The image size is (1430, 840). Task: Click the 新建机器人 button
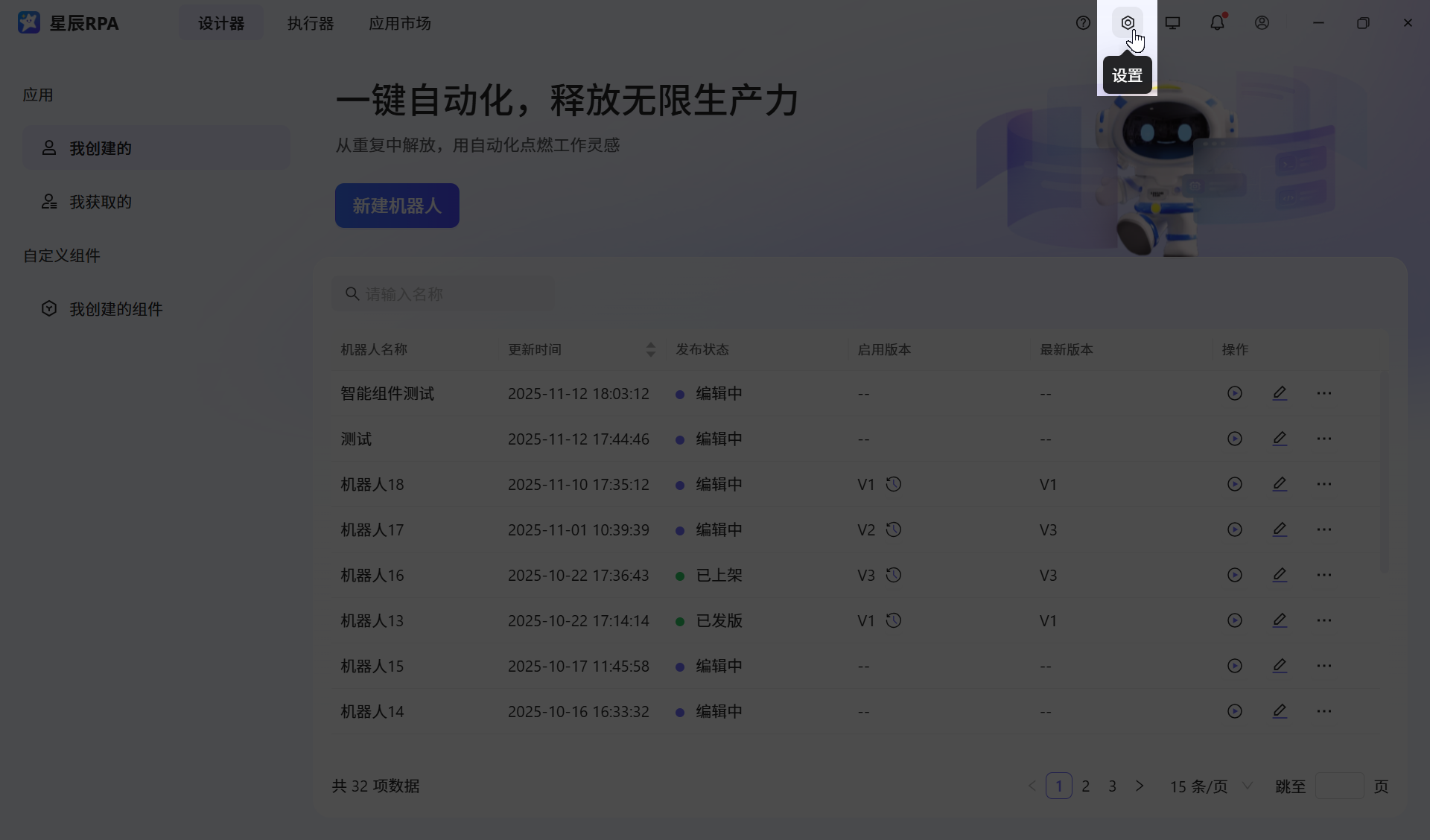[x=397, y=206]
